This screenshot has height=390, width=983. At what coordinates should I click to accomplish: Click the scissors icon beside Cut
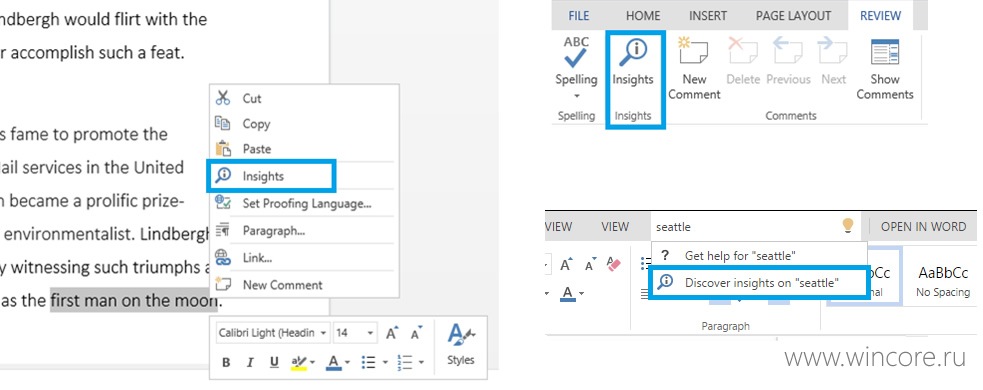click(223, 98)
